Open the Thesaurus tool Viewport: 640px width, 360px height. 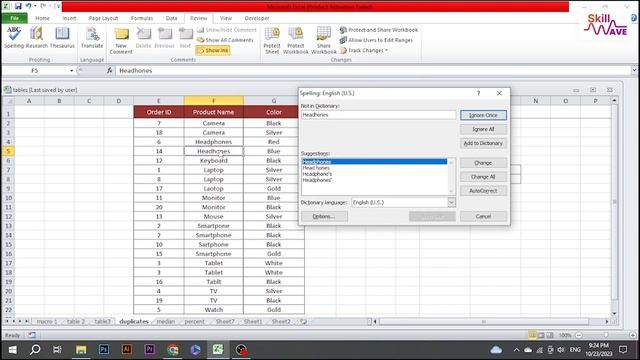[x=62, y=37]
